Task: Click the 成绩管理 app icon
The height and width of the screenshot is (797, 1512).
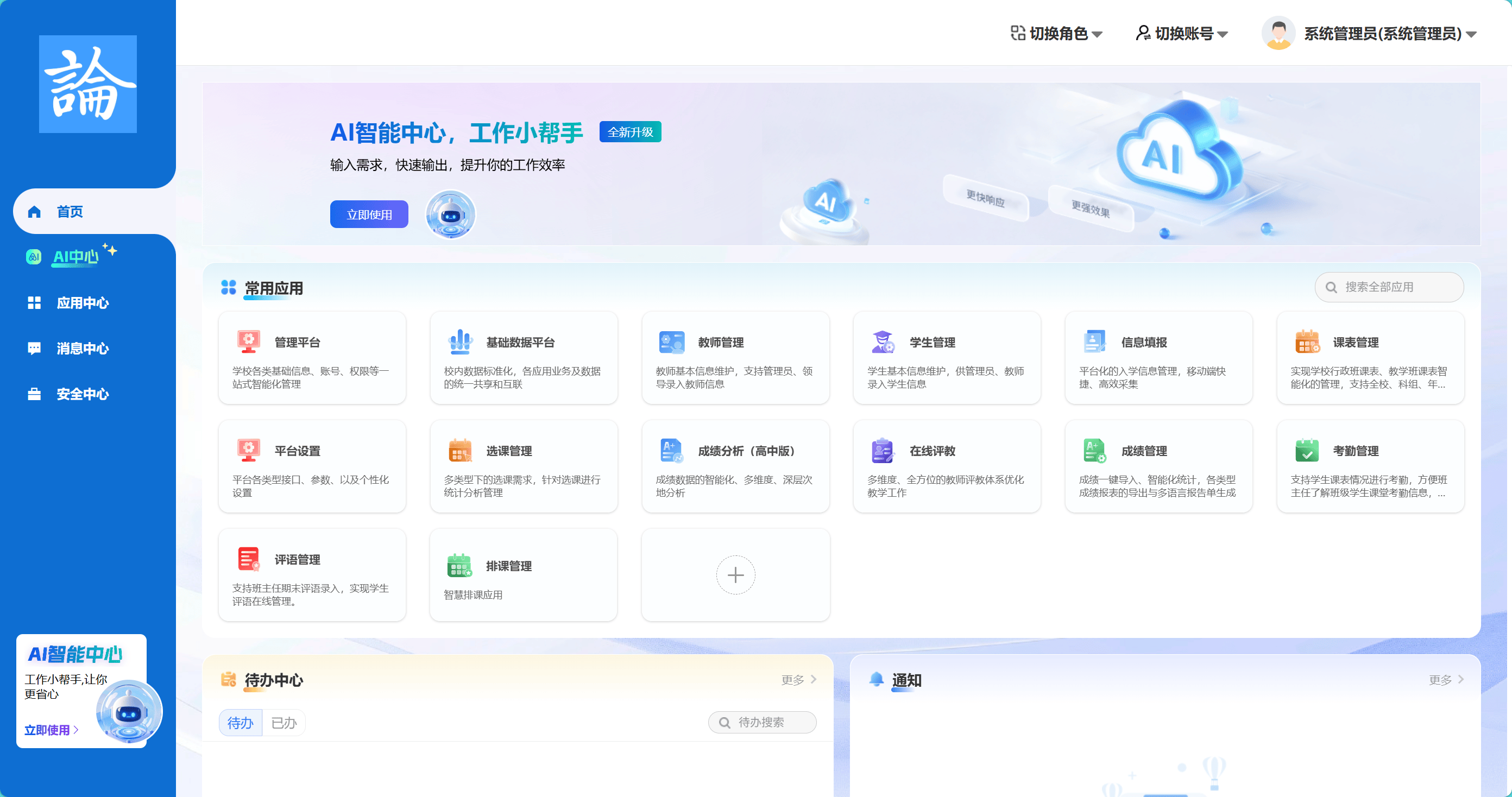Action: point(1095,450)
